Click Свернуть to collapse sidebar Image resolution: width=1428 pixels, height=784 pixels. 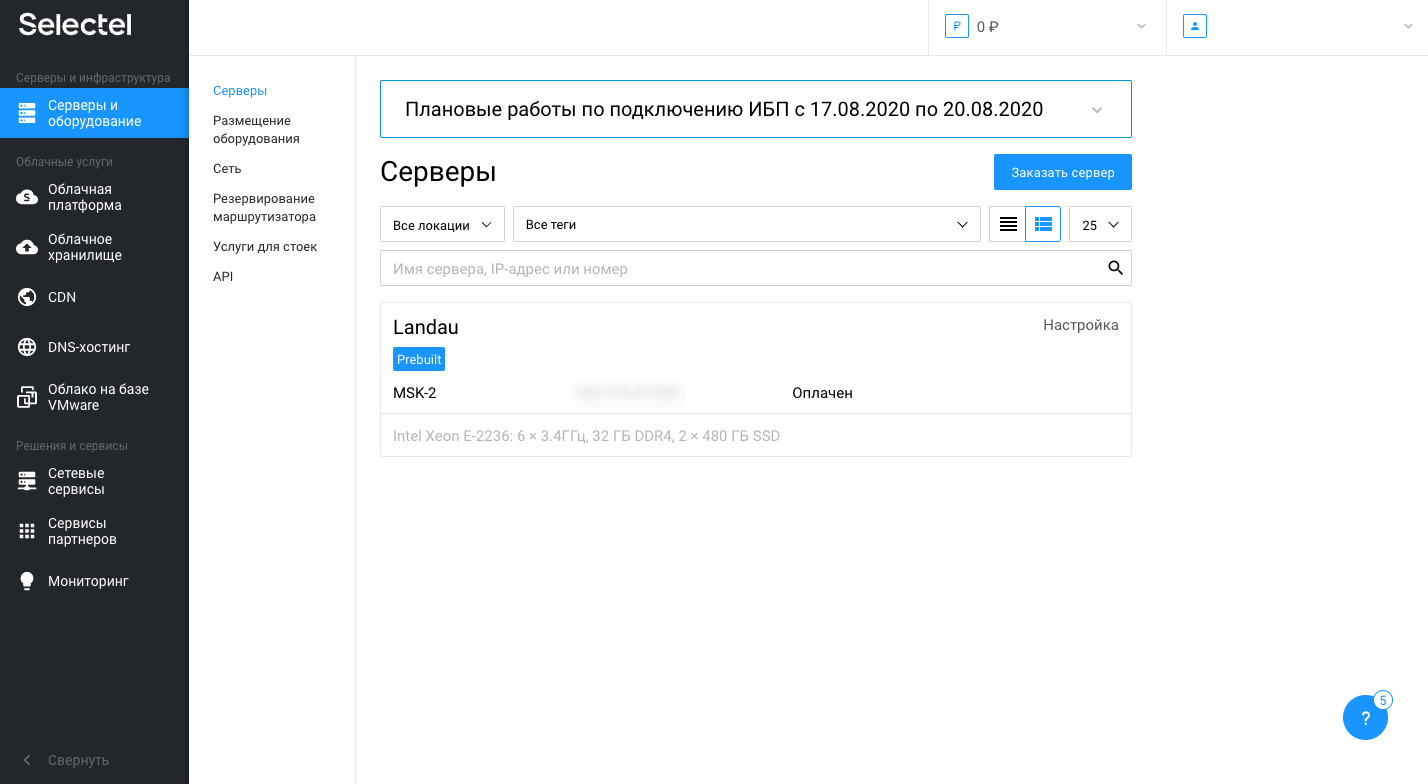(x=78, y=760)
